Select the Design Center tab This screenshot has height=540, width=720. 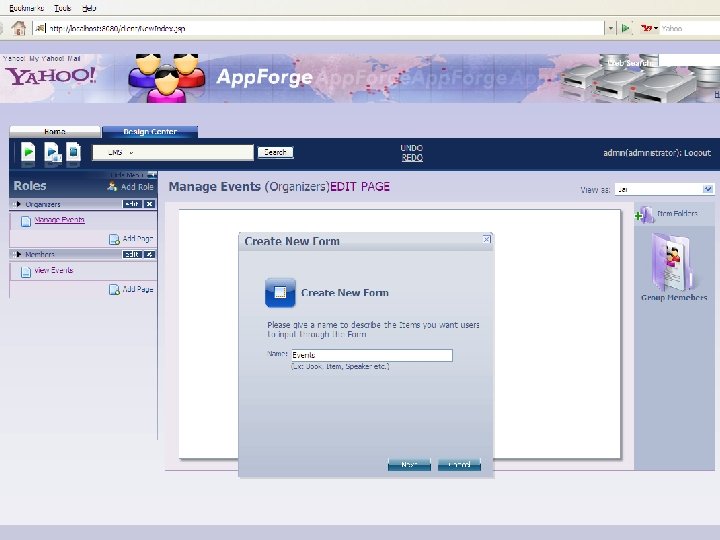(150, 131)
